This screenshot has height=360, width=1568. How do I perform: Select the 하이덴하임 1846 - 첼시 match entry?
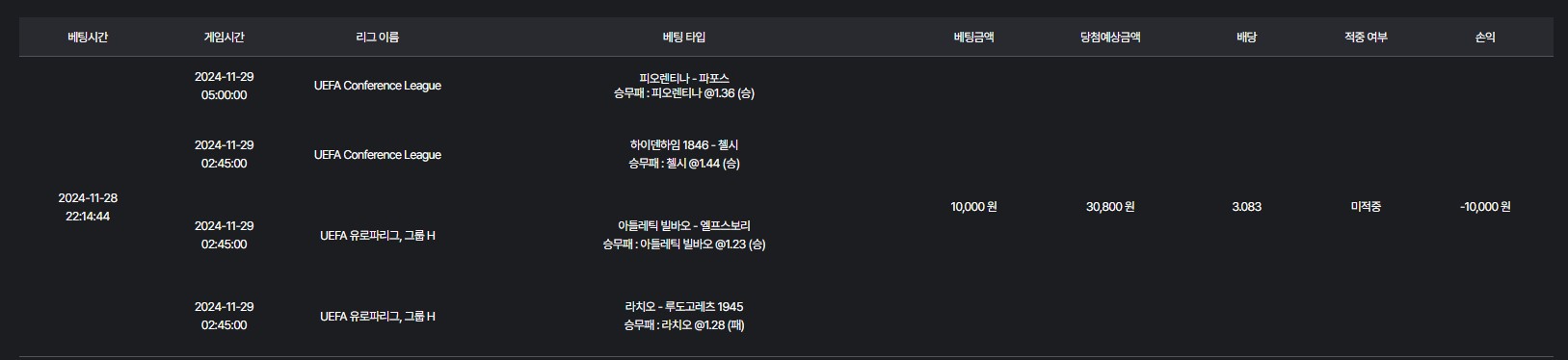pyautogui.click(x=684, y=145)
